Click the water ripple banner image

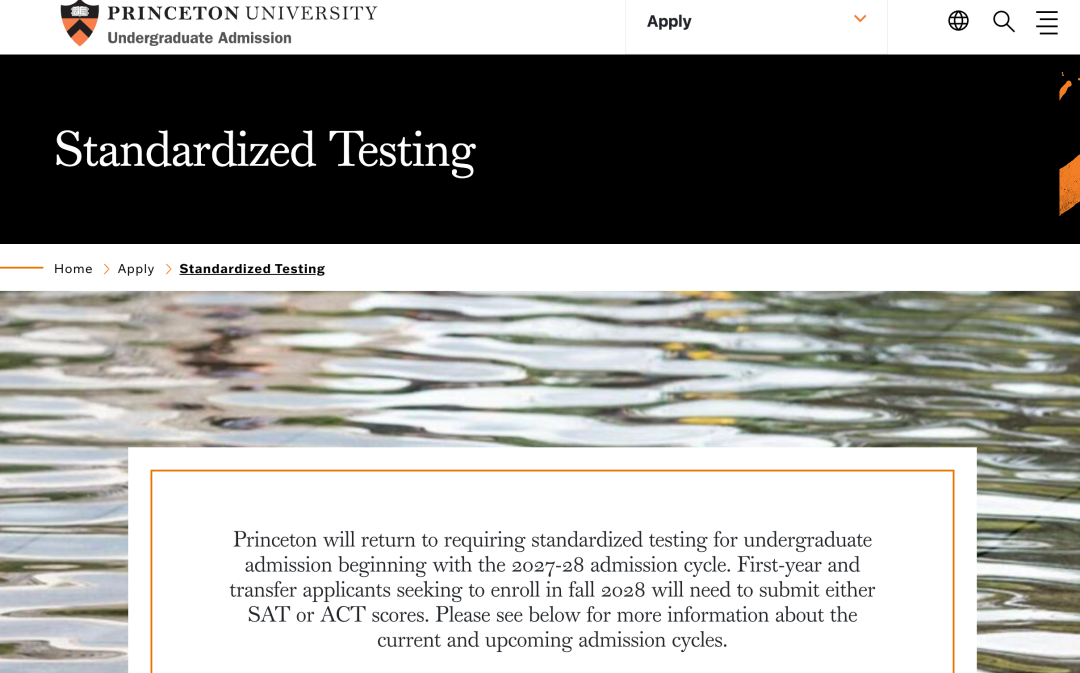540,369
